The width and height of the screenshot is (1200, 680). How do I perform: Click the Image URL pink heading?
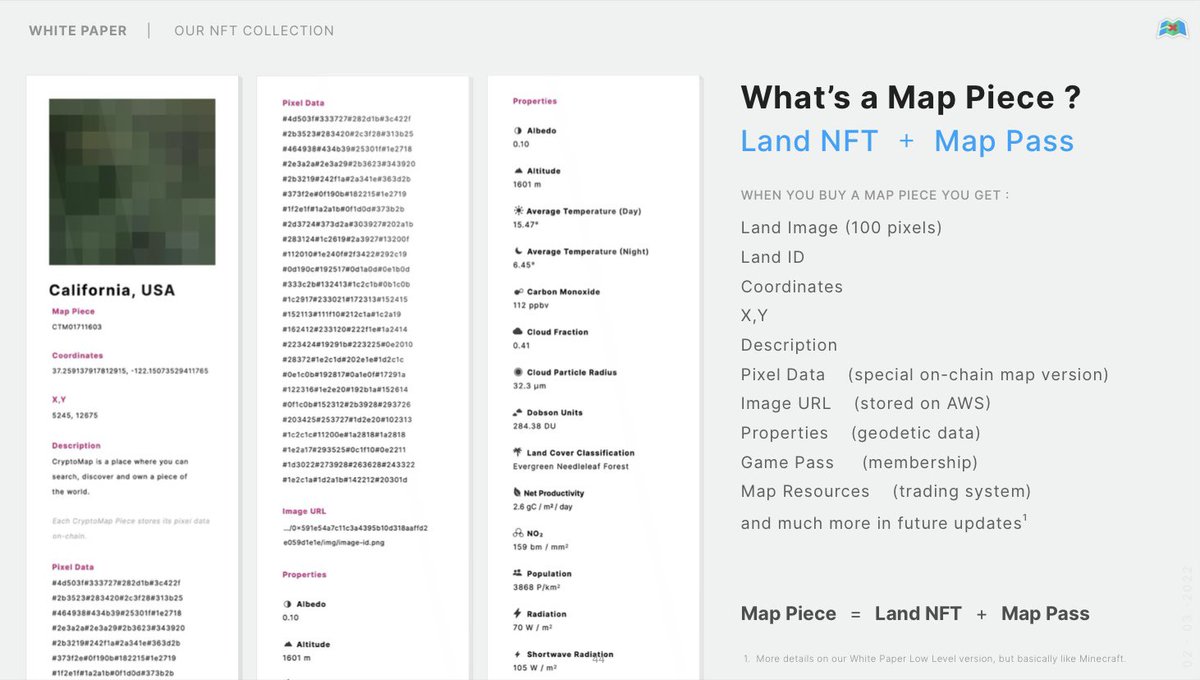point(304,511)
